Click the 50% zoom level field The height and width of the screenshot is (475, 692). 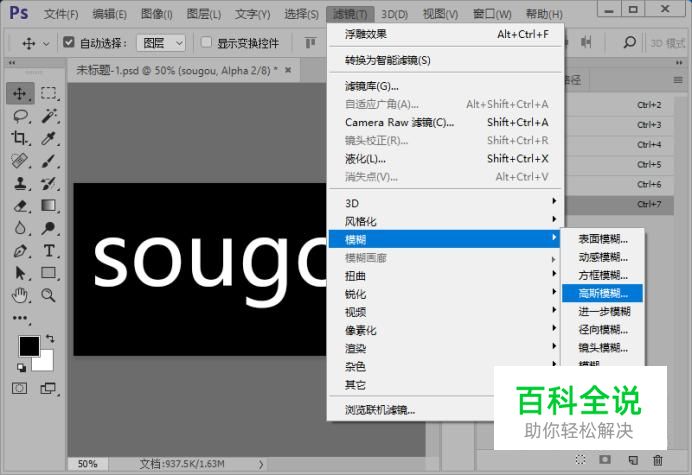pos(87,464)
